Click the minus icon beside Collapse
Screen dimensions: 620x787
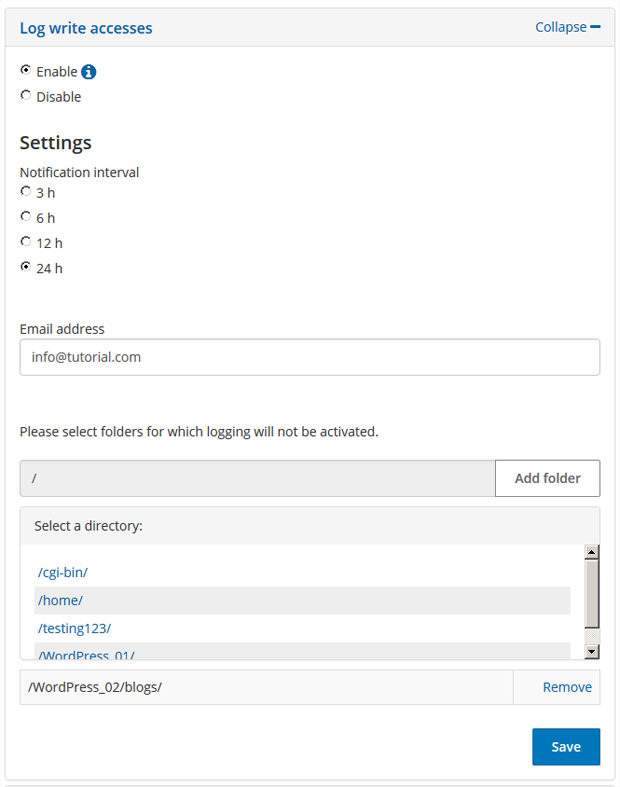[x=596, y=27]
